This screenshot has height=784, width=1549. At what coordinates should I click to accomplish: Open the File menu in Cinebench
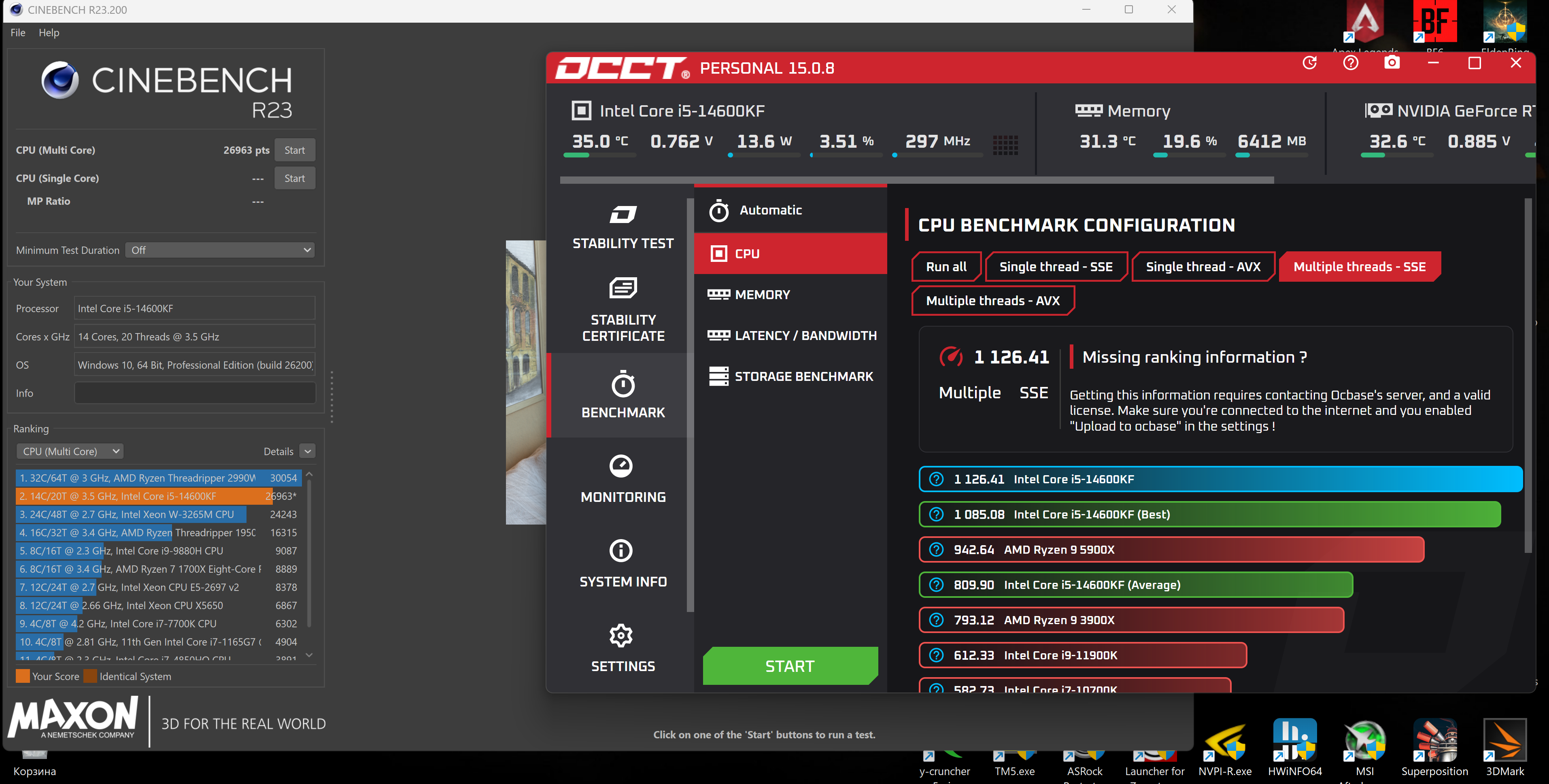[x=18, y=32]
